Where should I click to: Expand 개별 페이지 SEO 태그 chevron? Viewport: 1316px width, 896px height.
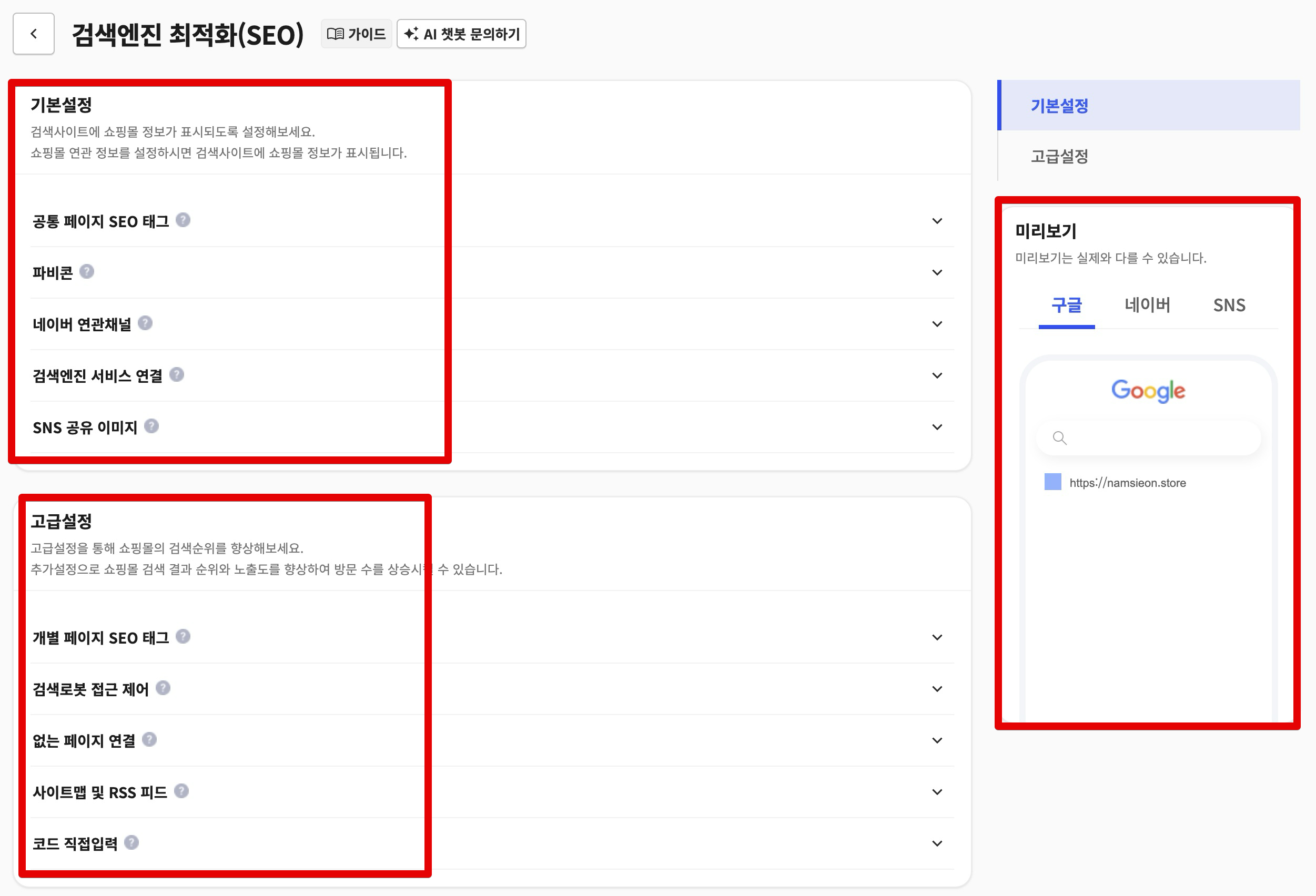[x=937, y=637]
